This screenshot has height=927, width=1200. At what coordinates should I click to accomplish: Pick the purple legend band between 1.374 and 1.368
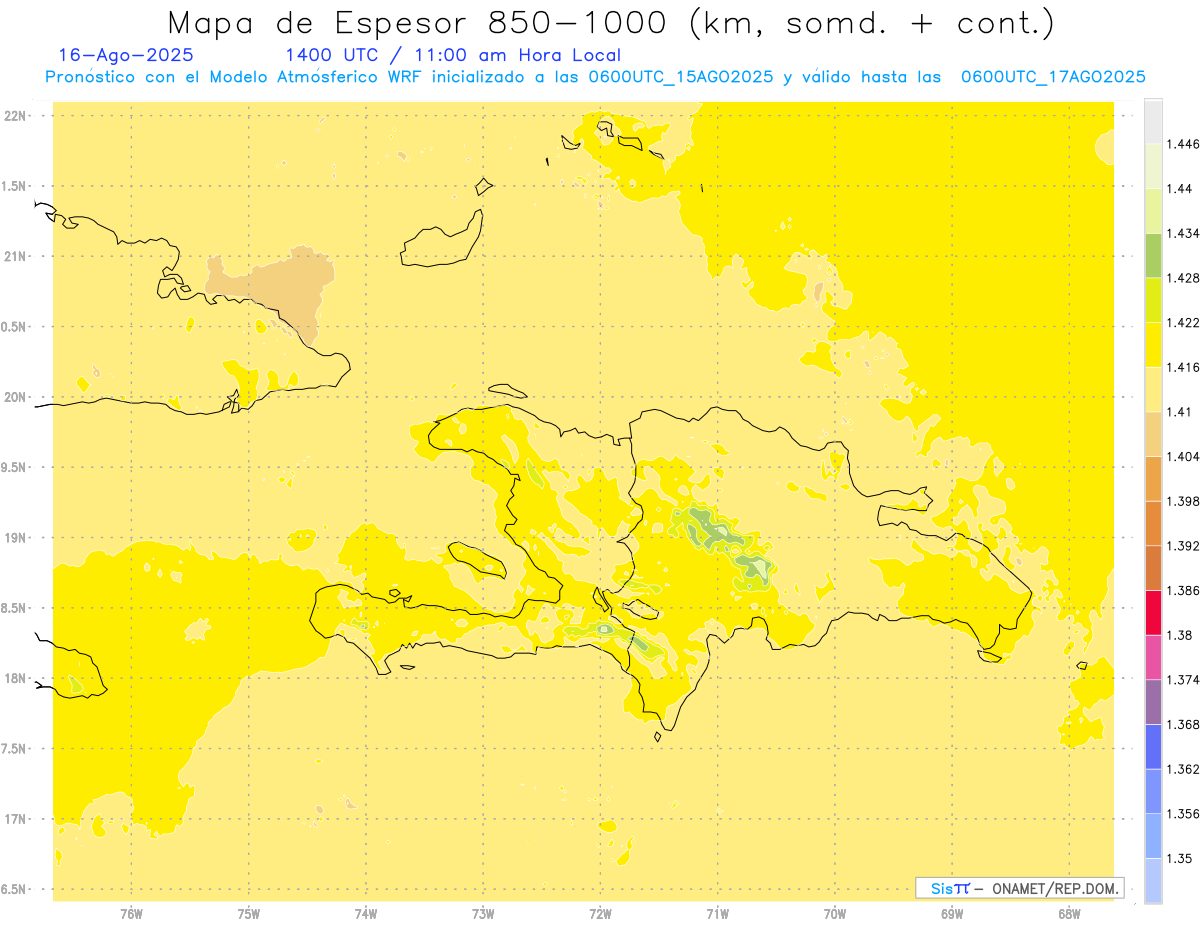pos(1153,702)
